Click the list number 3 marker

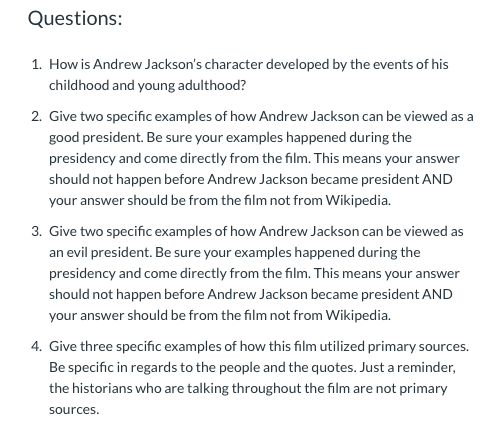click(37, 231)
